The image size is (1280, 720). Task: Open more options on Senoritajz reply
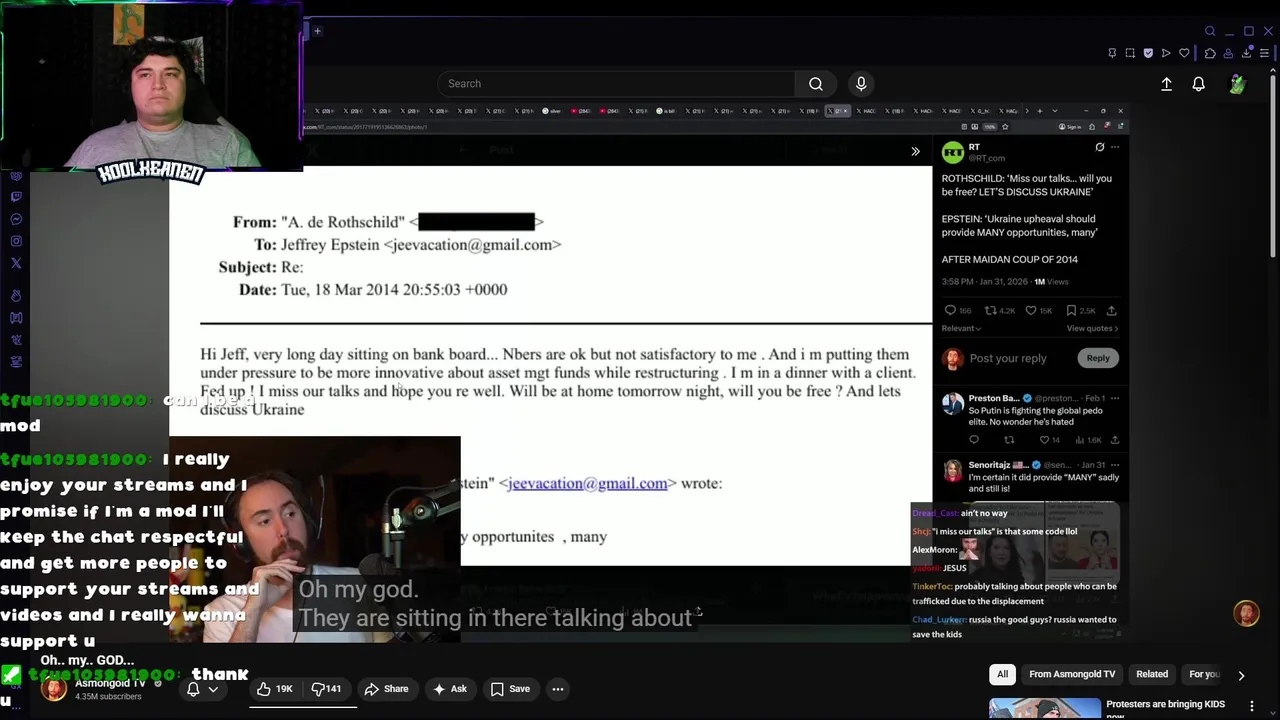1115,465
